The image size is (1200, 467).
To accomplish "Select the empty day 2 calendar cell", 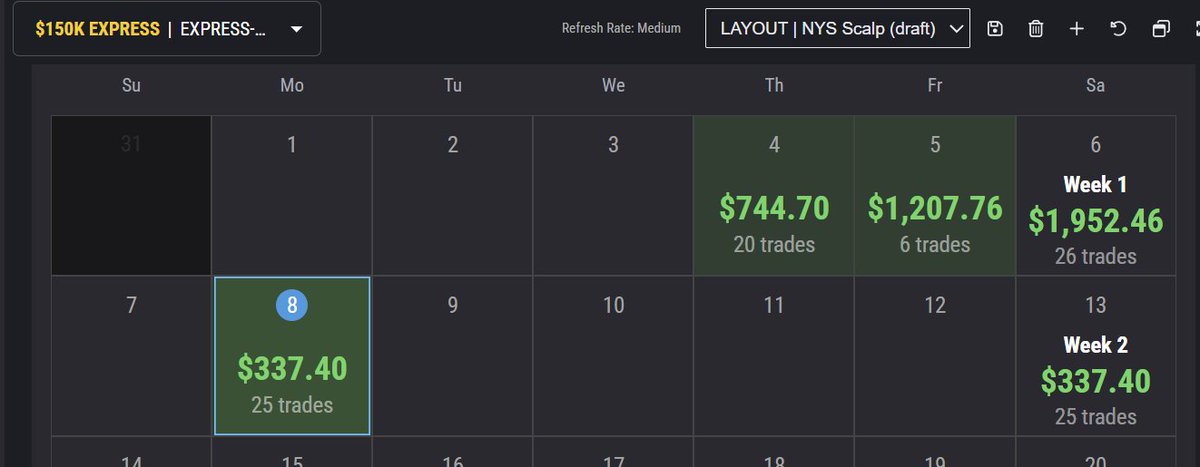I will [x=453, y=195].
